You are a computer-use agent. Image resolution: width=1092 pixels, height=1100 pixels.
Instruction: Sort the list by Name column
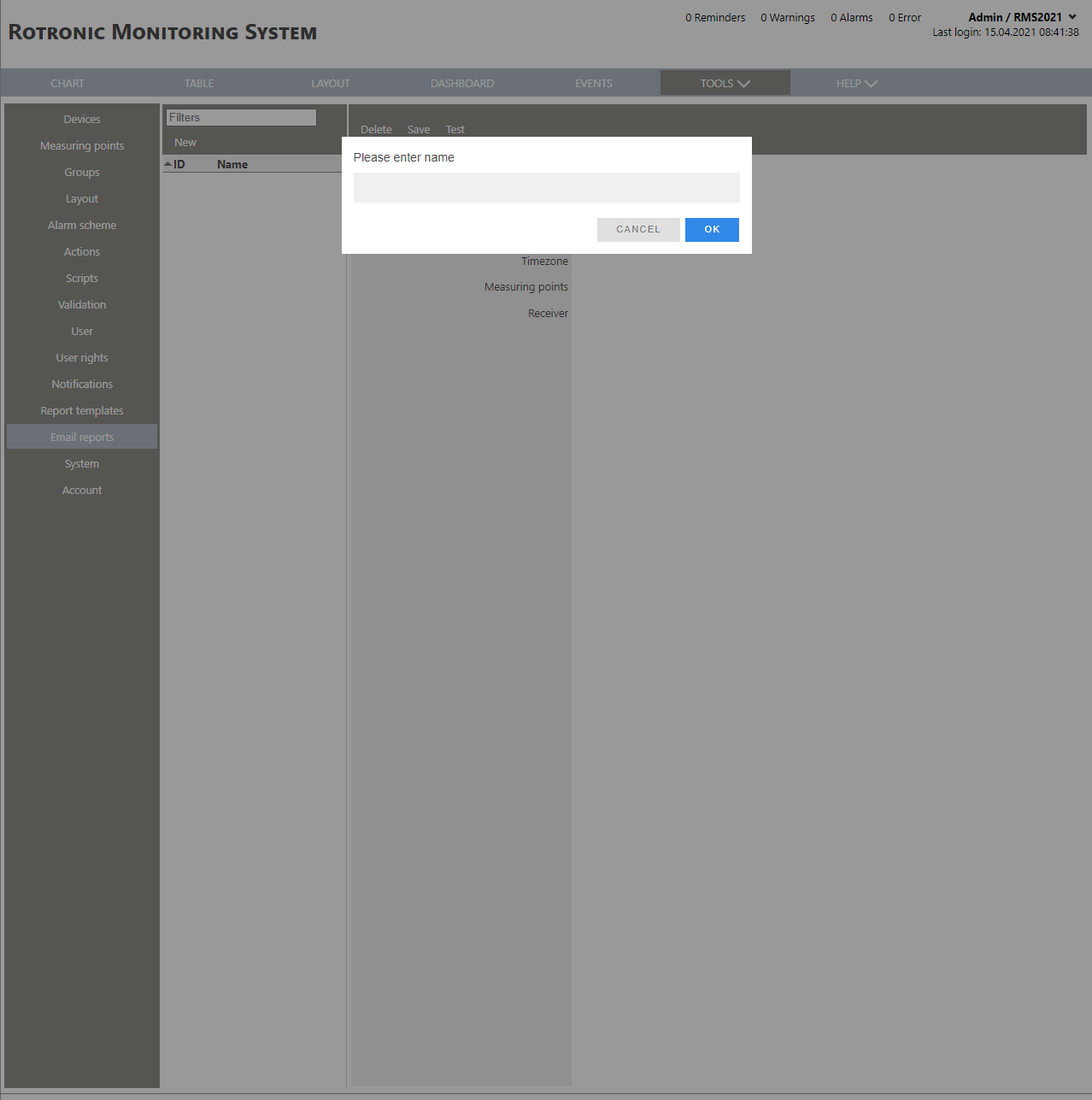tap(232, 164)
